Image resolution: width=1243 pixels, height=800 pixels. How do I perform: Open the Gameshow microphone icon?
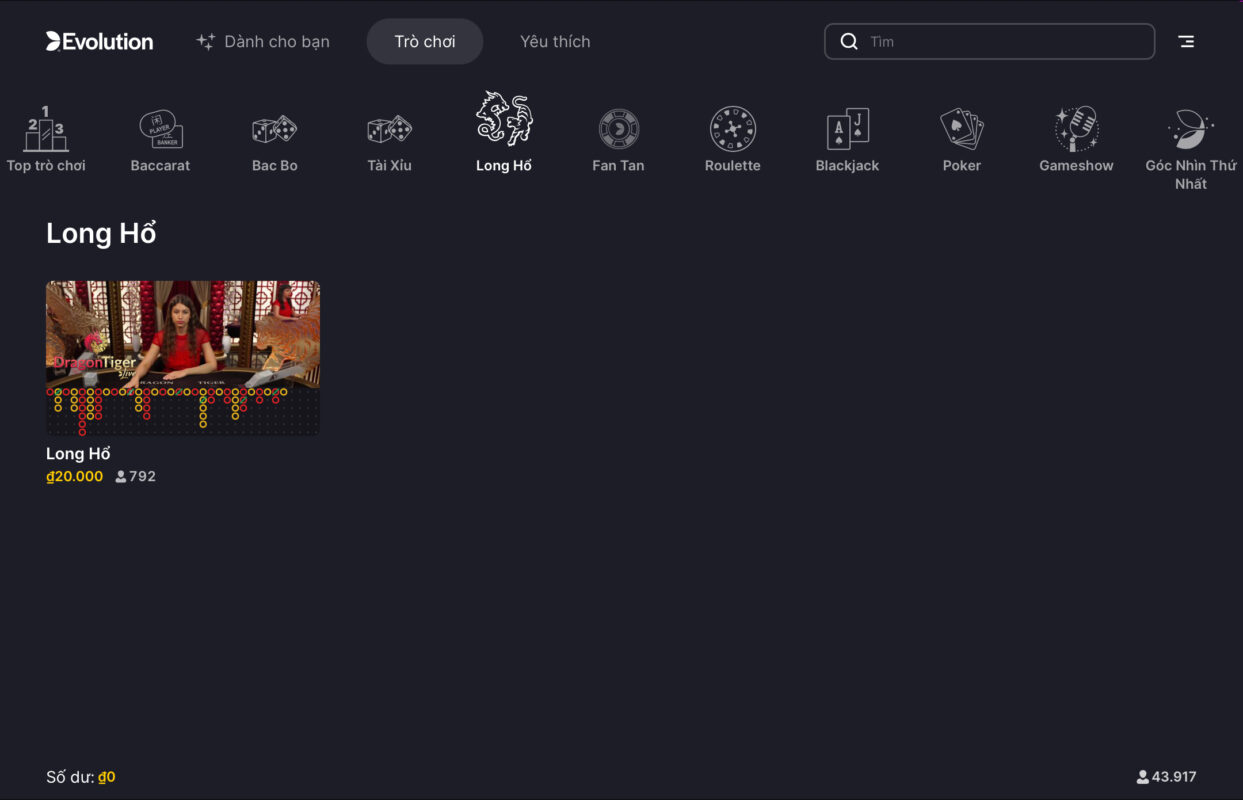1076,130
